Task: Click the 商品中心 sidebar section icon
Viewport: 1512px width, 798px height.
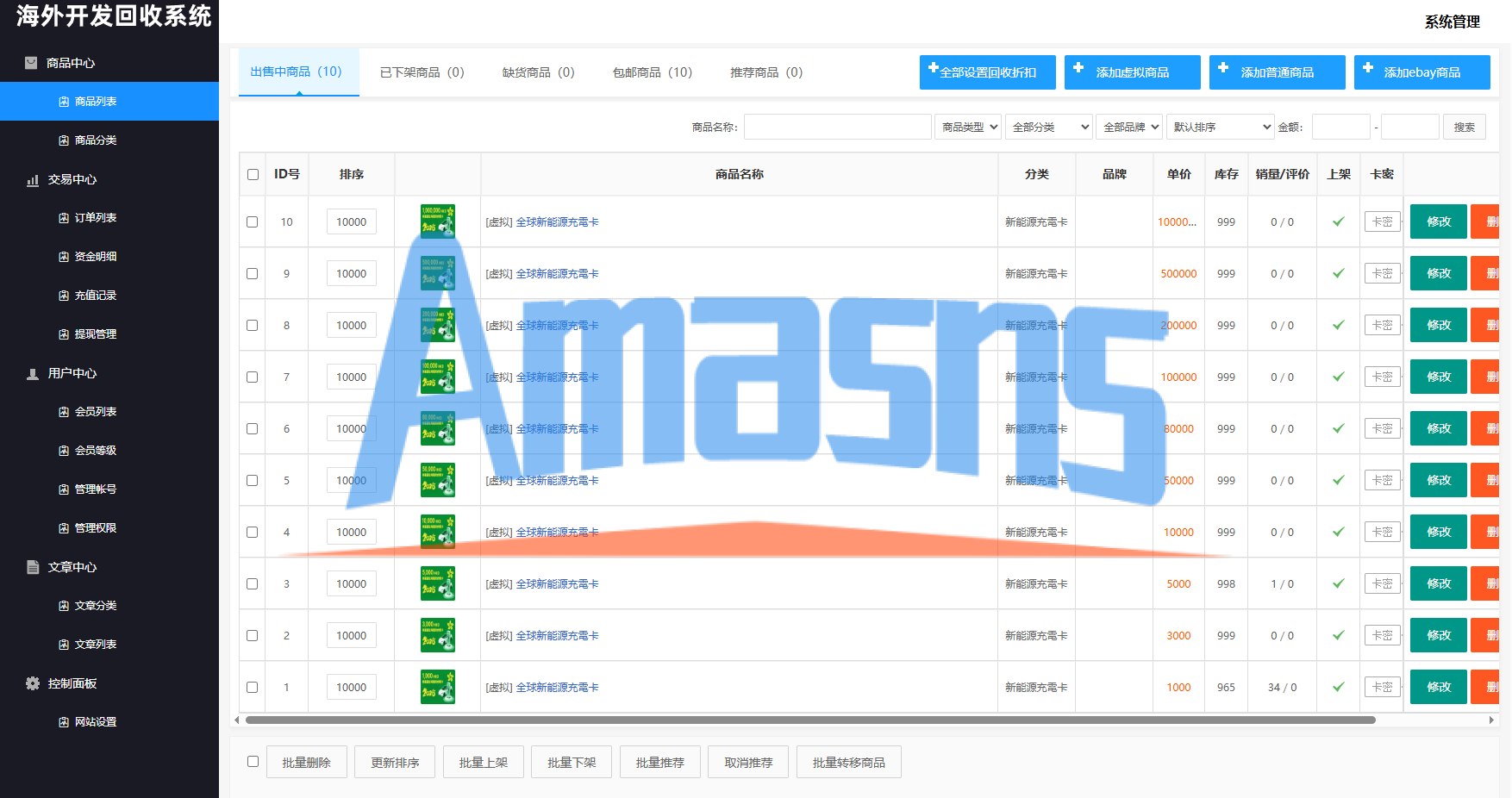Action: (x=31, y=63)
